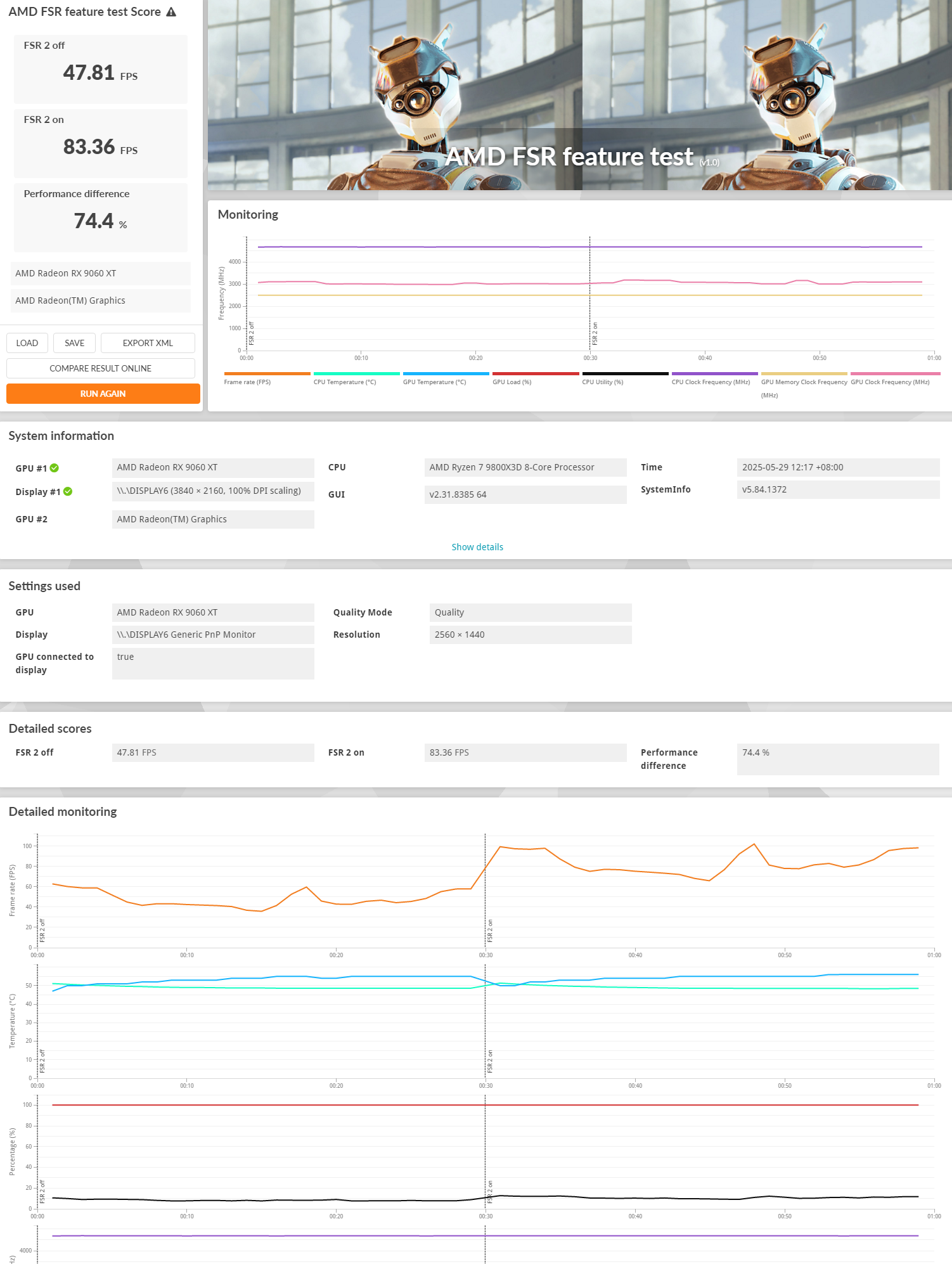Open COMPARE RESULT ONLINE
Viewport: 952px width, 1264px height.
(x=101, y=368)
